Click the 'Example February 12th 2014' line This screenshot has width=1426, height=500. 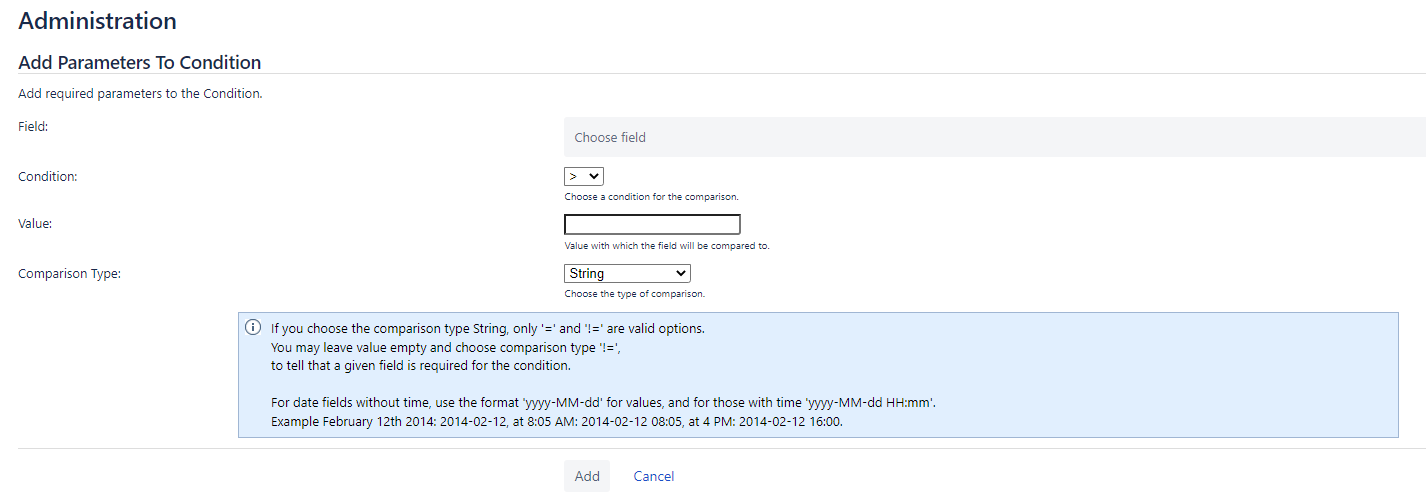tap(557, 422)
